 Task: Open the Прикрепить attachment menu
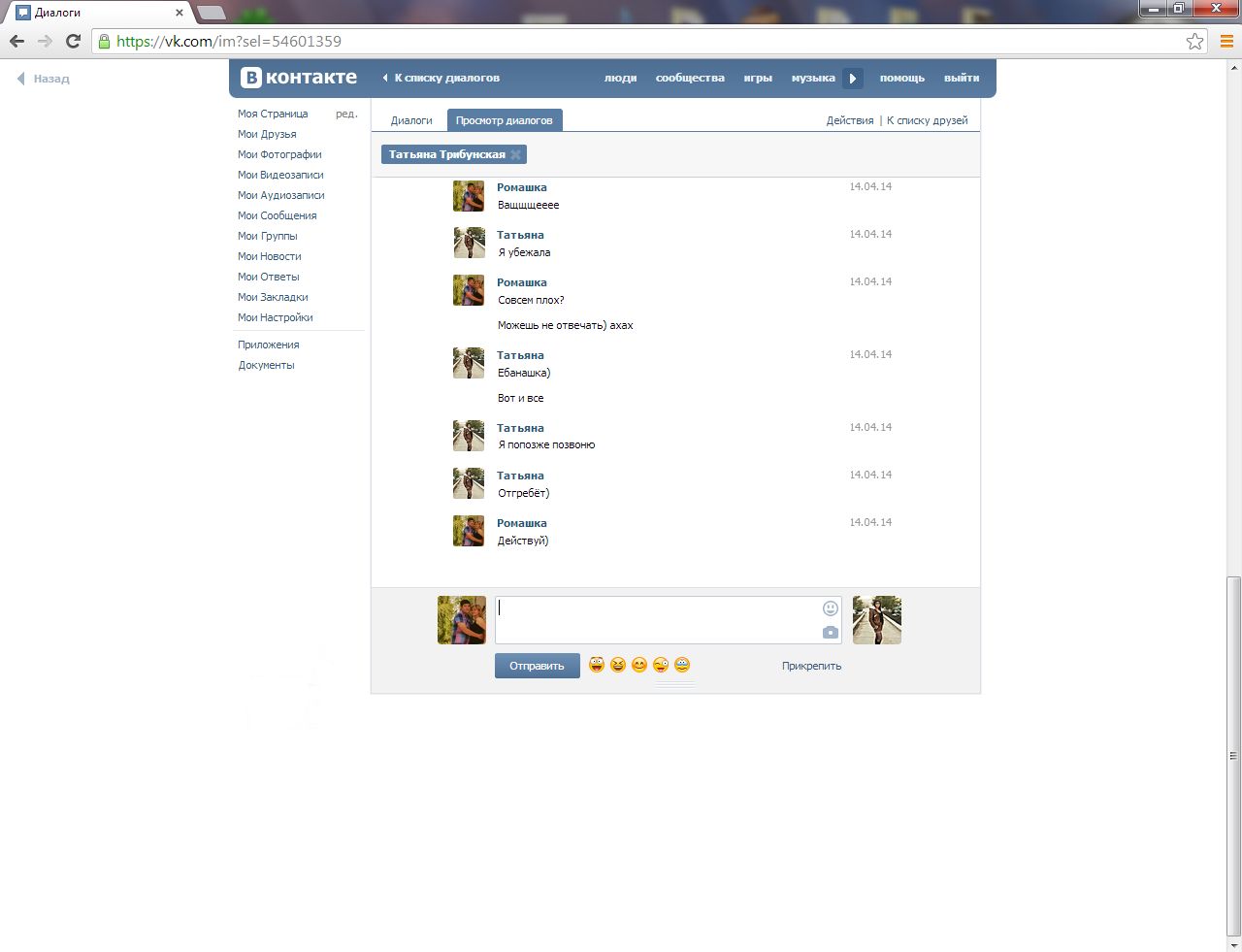(812, 666)
